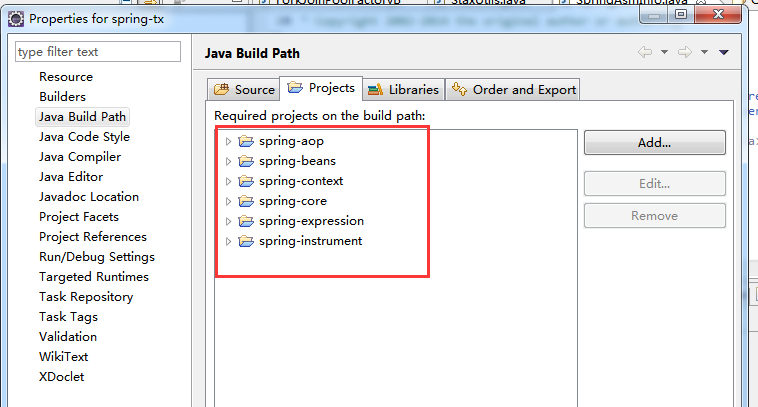Image resolution: width=758 pixels, height=407 pixels.
Task: Select Task Repository page
Action: (x=86, y=297)
